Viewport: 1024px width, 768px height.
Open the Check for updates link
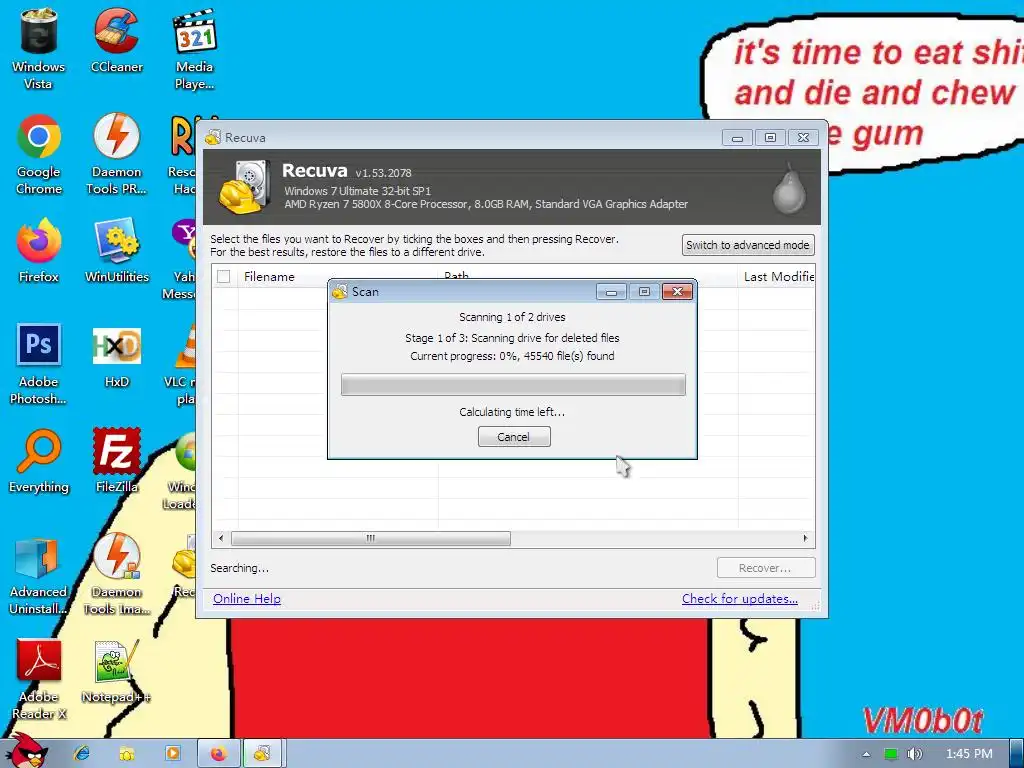pyautogui.click(x=740, y=598)
